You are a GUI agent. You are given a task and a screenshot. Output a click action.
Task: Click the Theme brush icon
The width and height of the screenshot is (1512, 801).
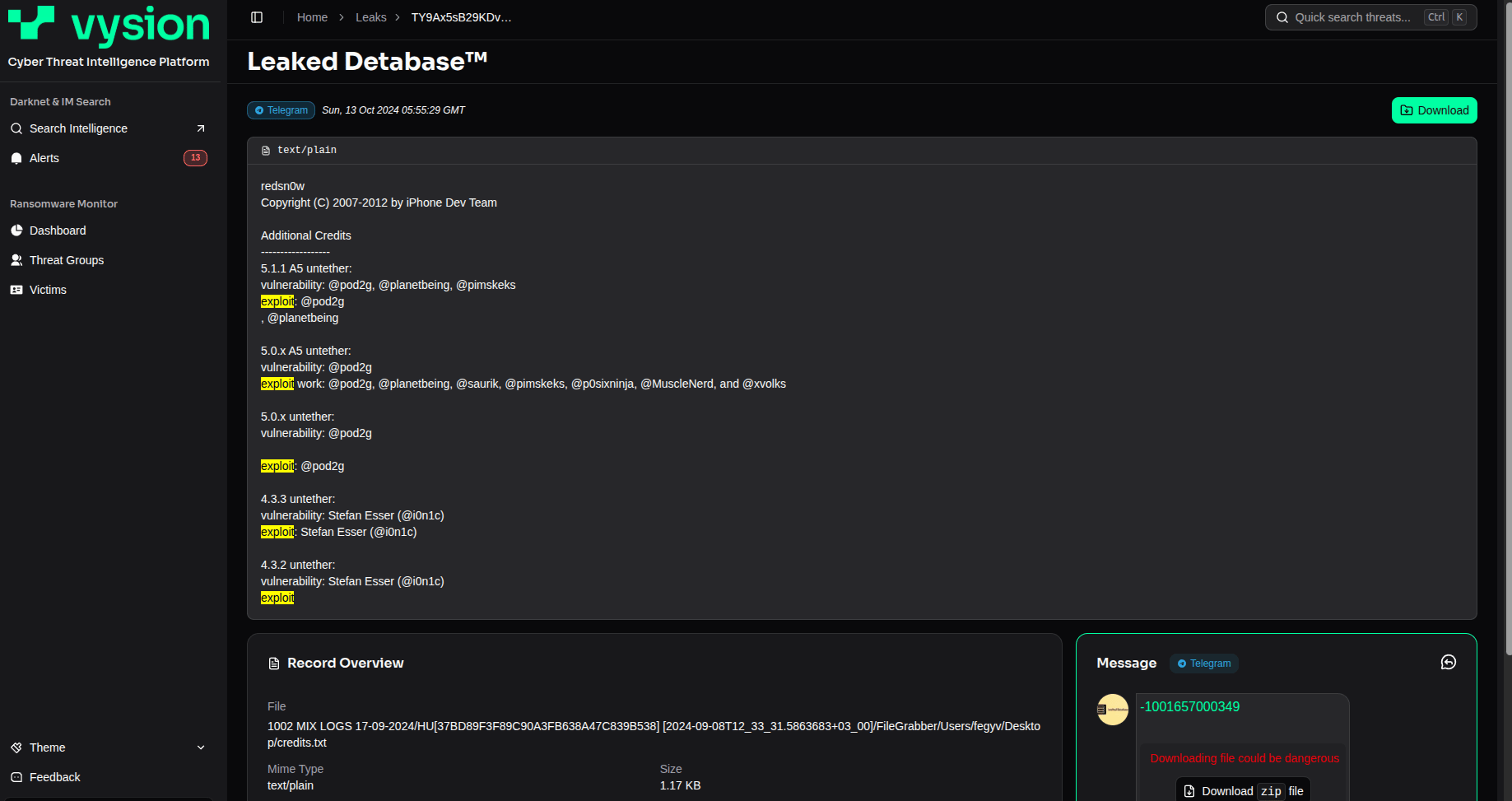16,747
